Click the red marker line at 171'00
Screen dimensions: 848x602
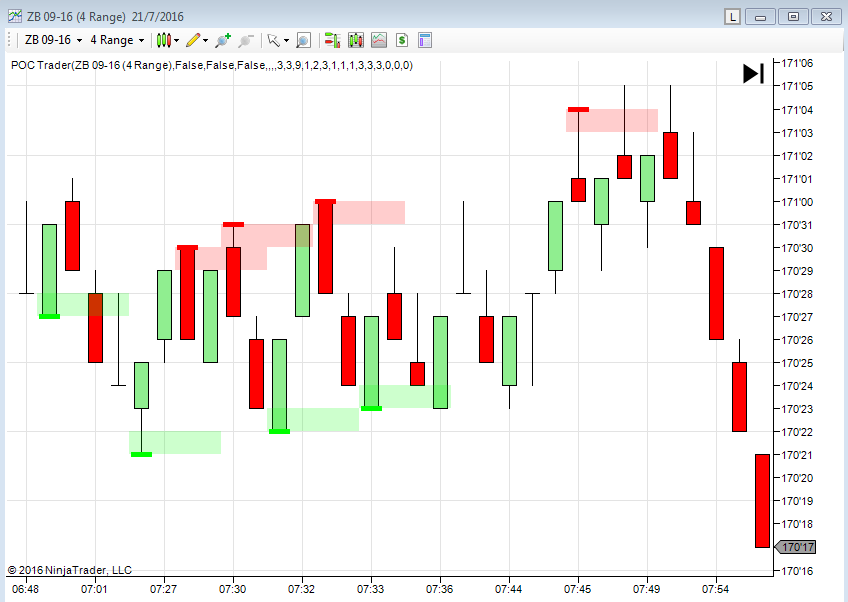pos(325,202)
